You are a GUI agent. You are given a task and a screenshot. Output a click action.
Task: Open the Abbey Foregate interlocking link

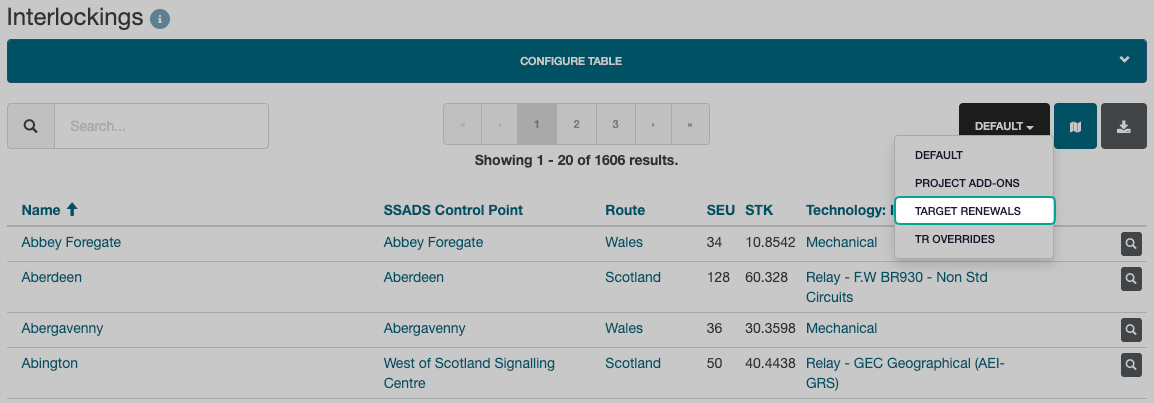coord(71,242)
